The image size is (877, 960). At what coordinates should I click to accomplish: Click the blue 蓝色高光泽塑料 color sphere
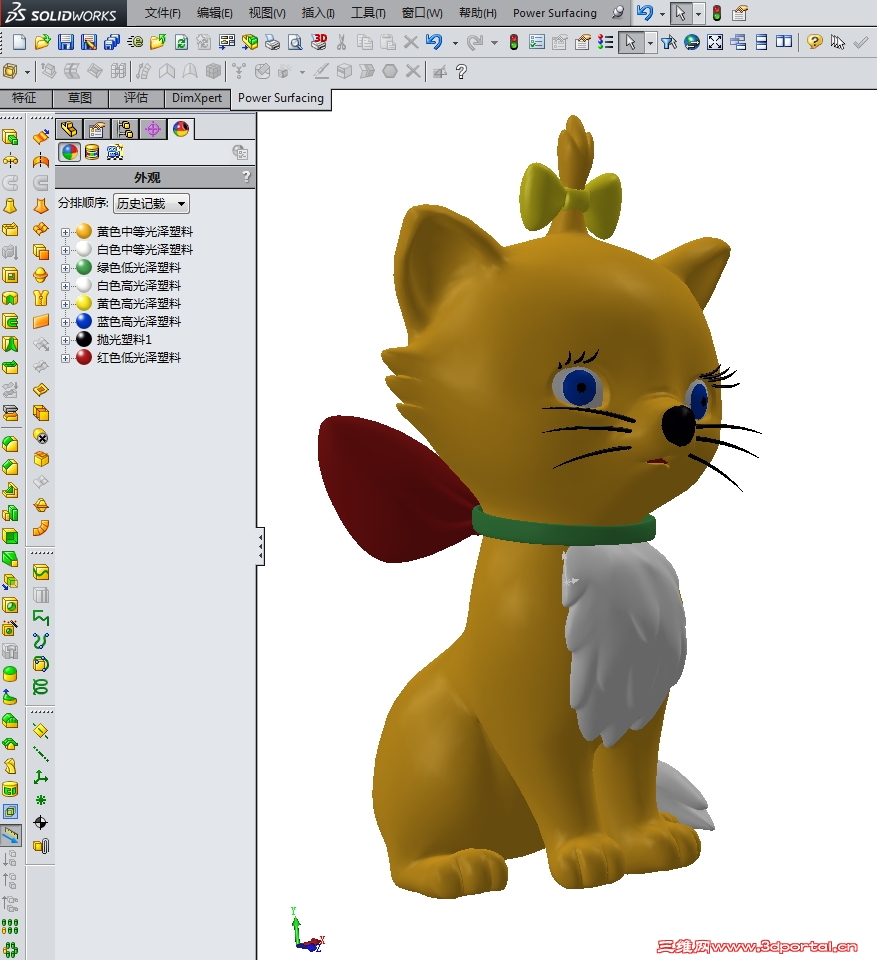pyautogui.click(x=83, y=321)
